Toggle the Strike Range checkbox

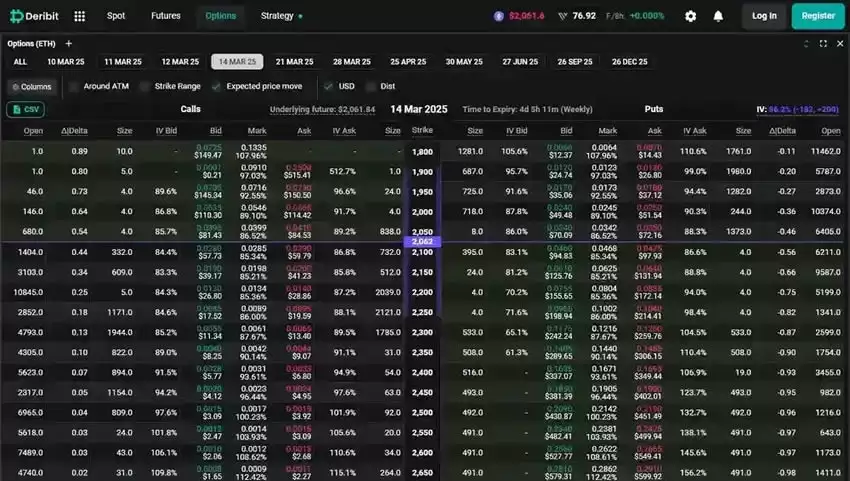(x=146, y=86)
